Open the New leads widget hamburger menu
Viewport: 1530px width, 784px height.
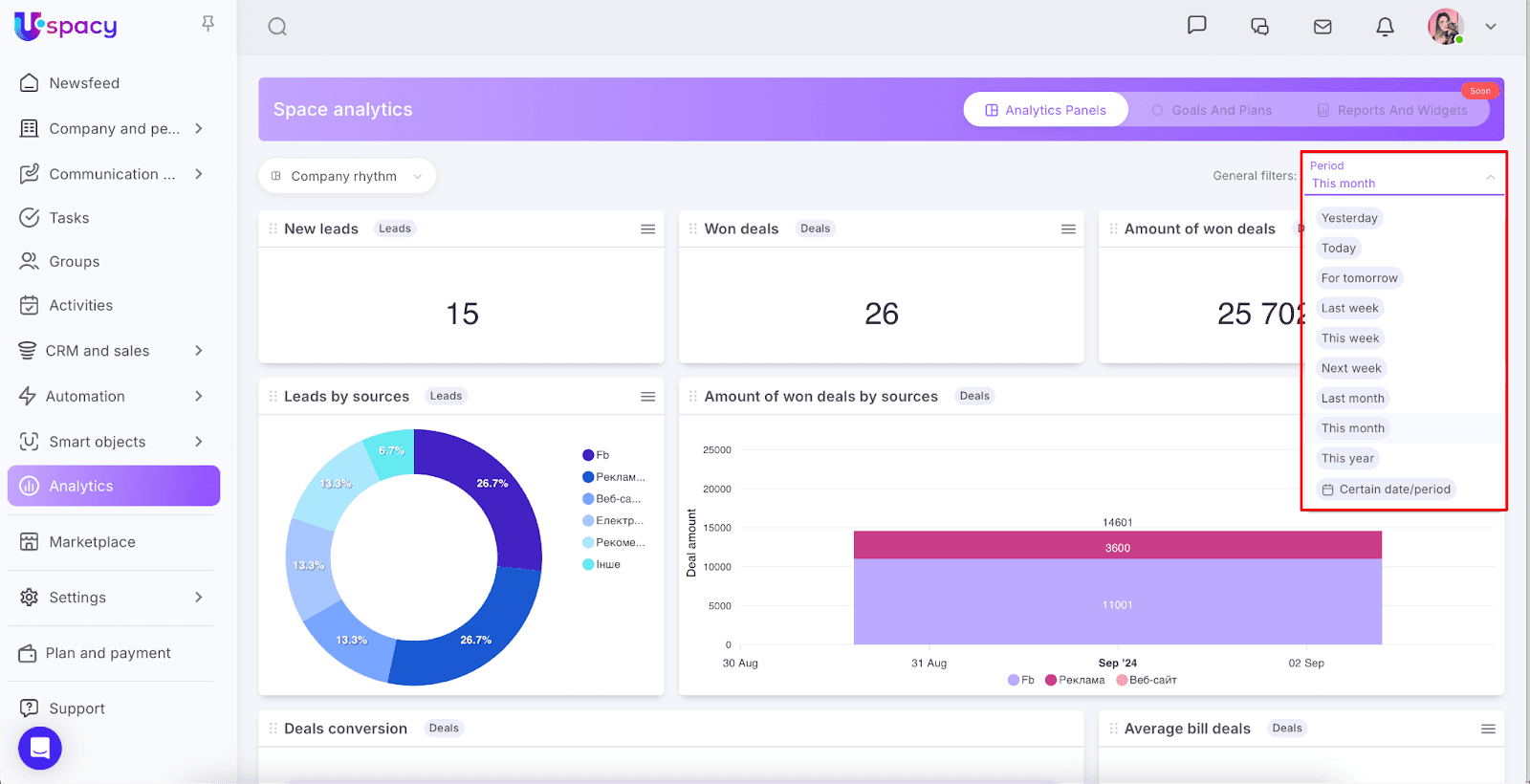click(647, 229)
